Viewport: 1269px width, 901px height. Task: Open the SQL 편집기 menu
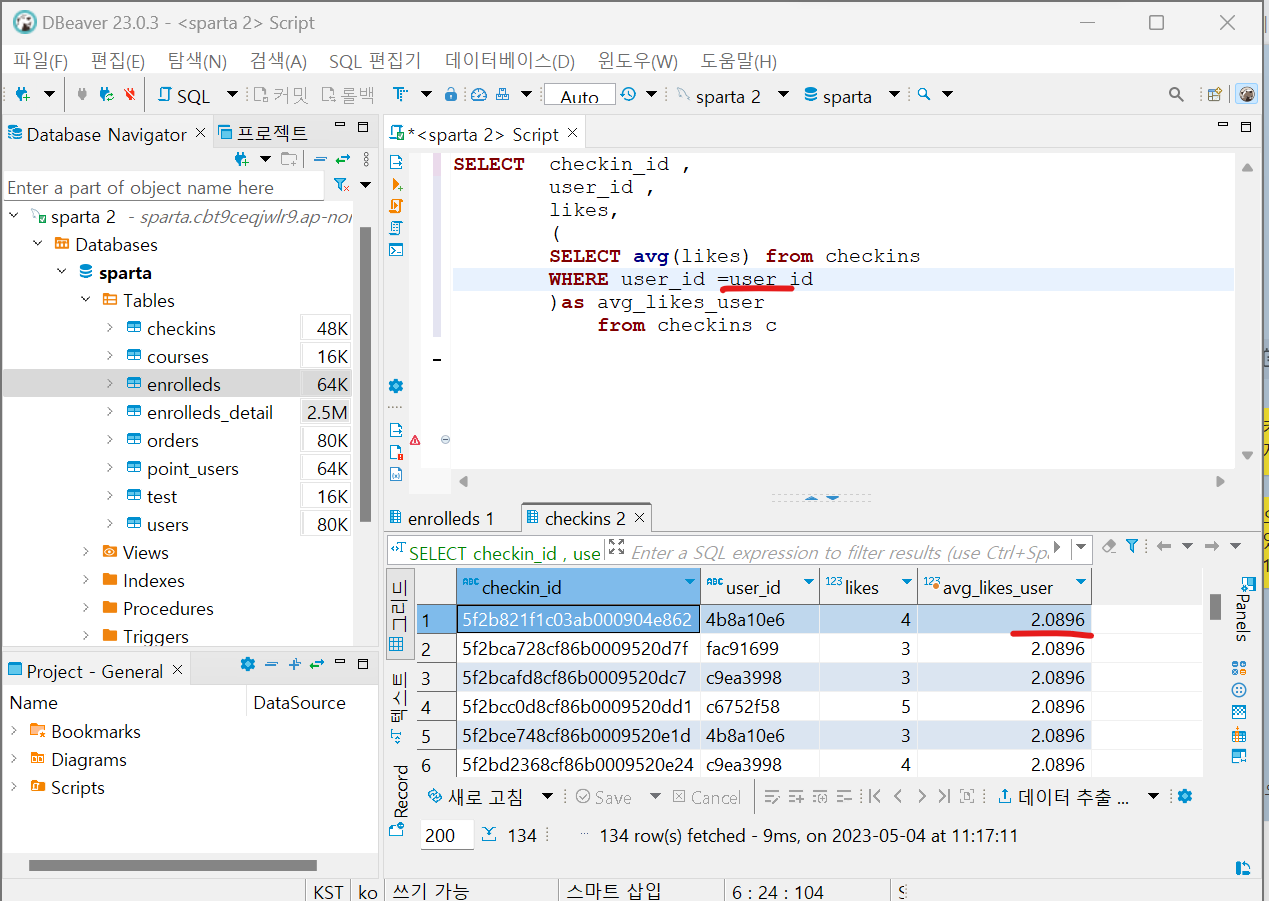point(375,61)
